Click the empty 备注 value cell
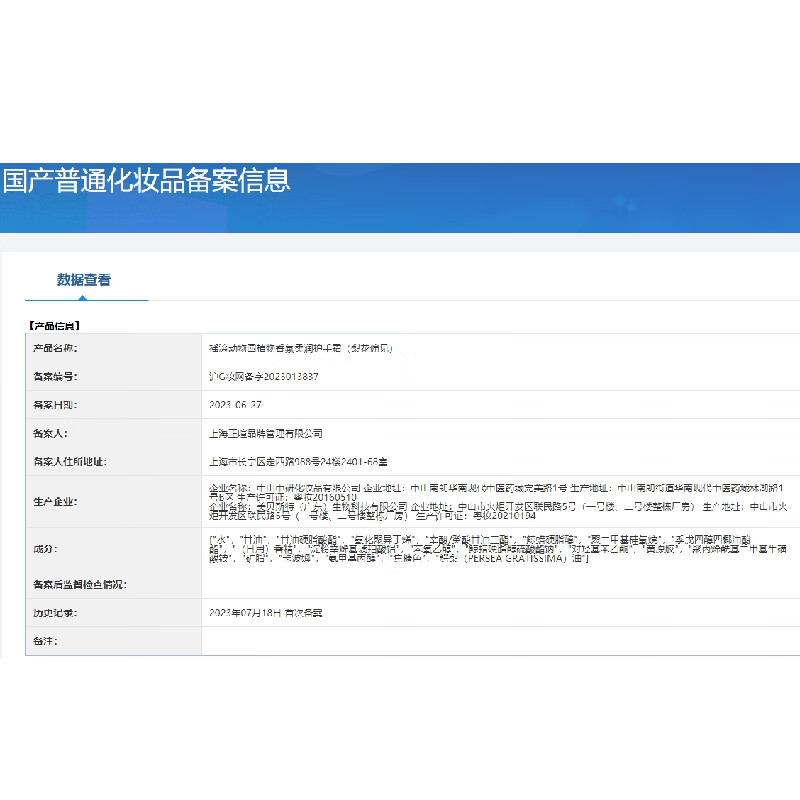 tap(500, 640)
